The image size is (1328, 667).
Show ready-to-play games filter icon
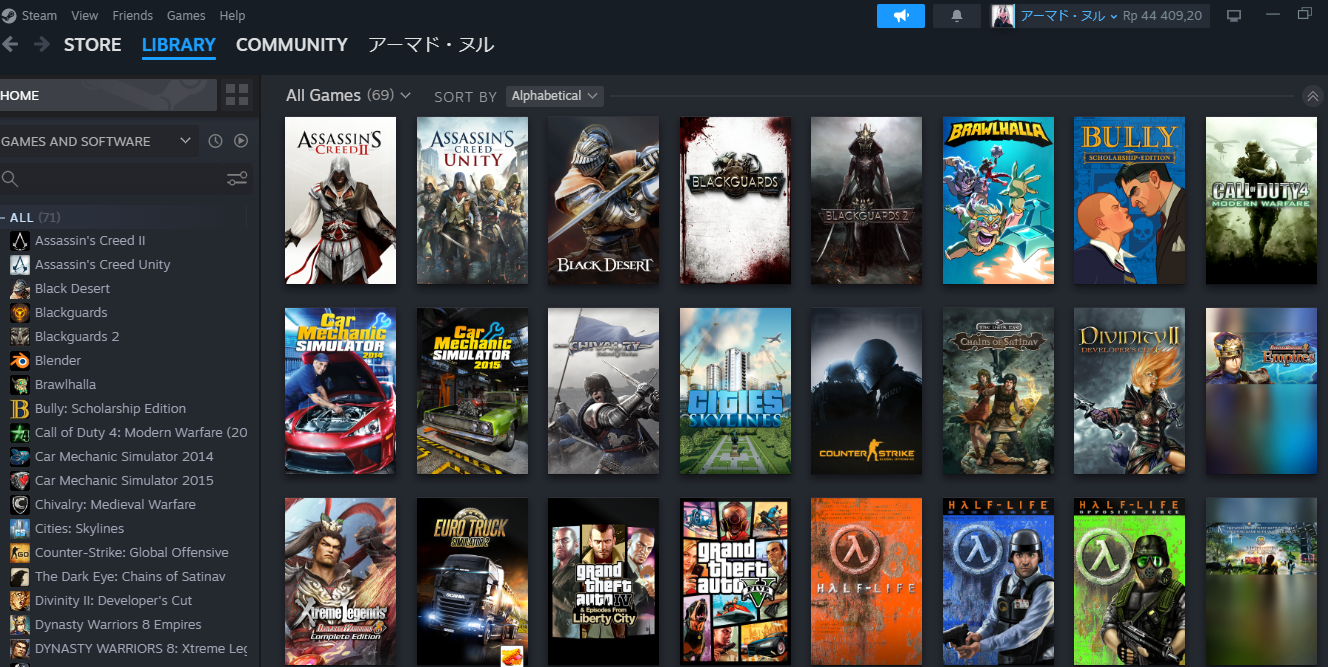[x=241, y=141]
